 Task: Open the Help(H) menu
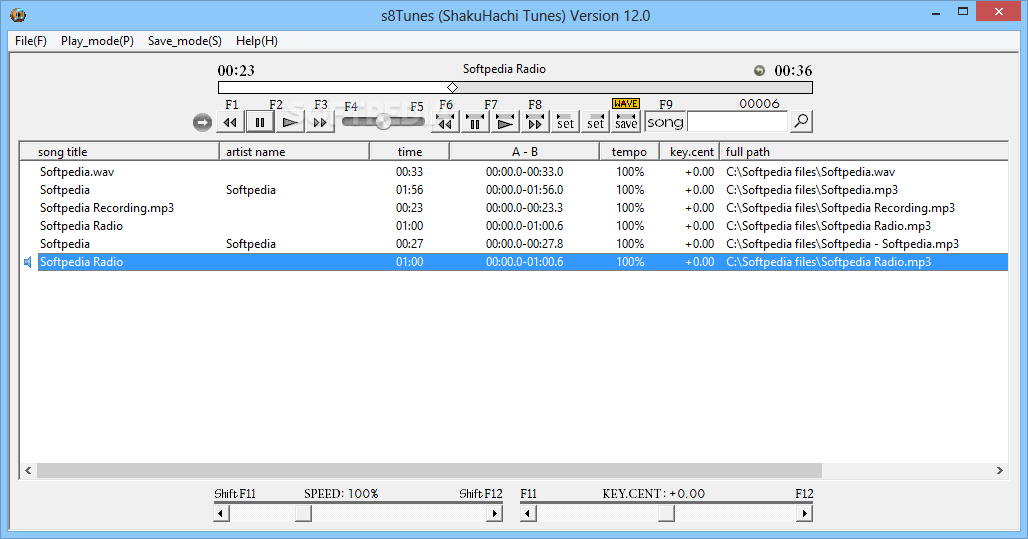pos(257,41)
